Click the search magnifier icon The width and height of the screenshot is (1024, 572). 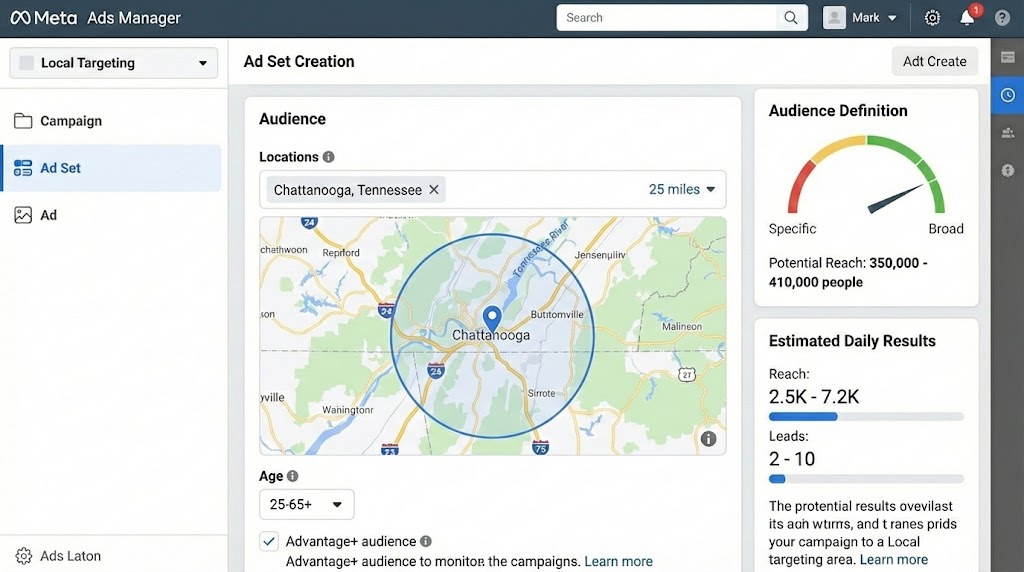click(x=791, y=18)
